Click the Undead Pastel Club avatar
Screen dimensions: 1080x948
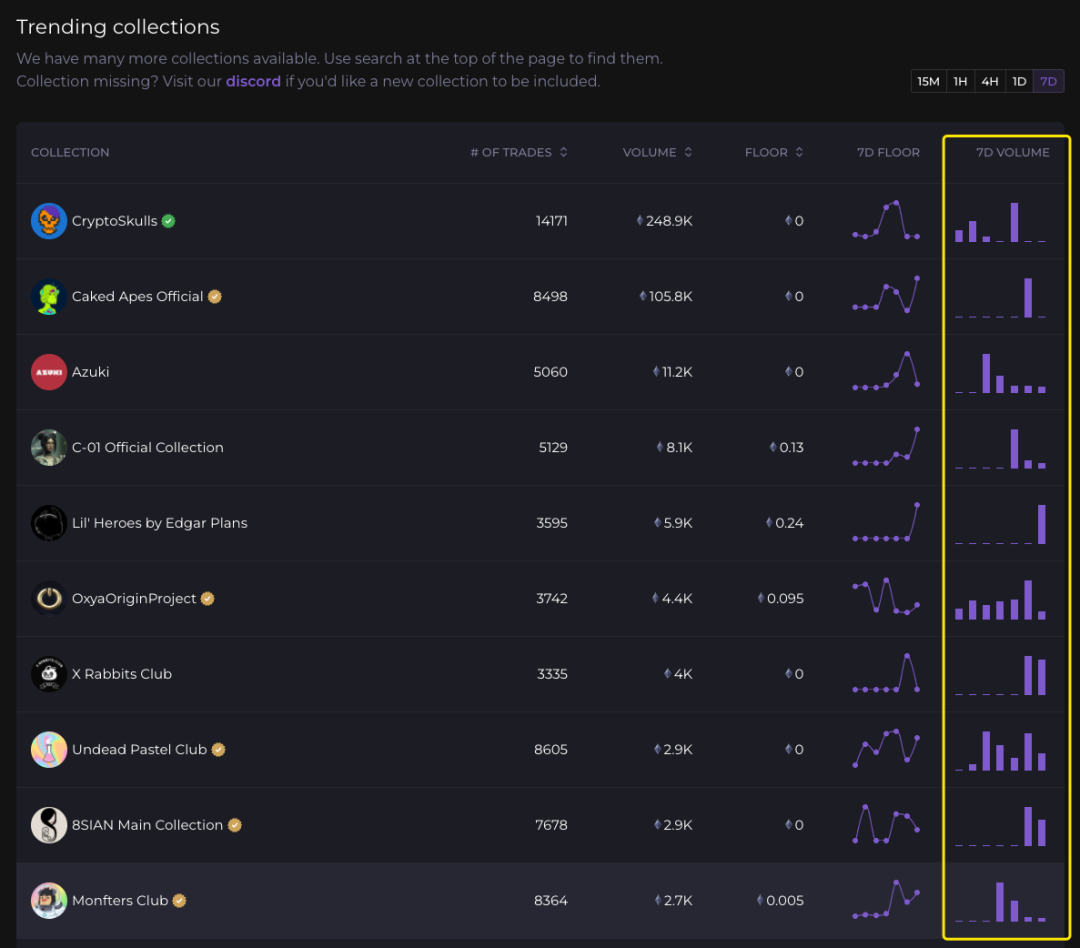(49, 750)
